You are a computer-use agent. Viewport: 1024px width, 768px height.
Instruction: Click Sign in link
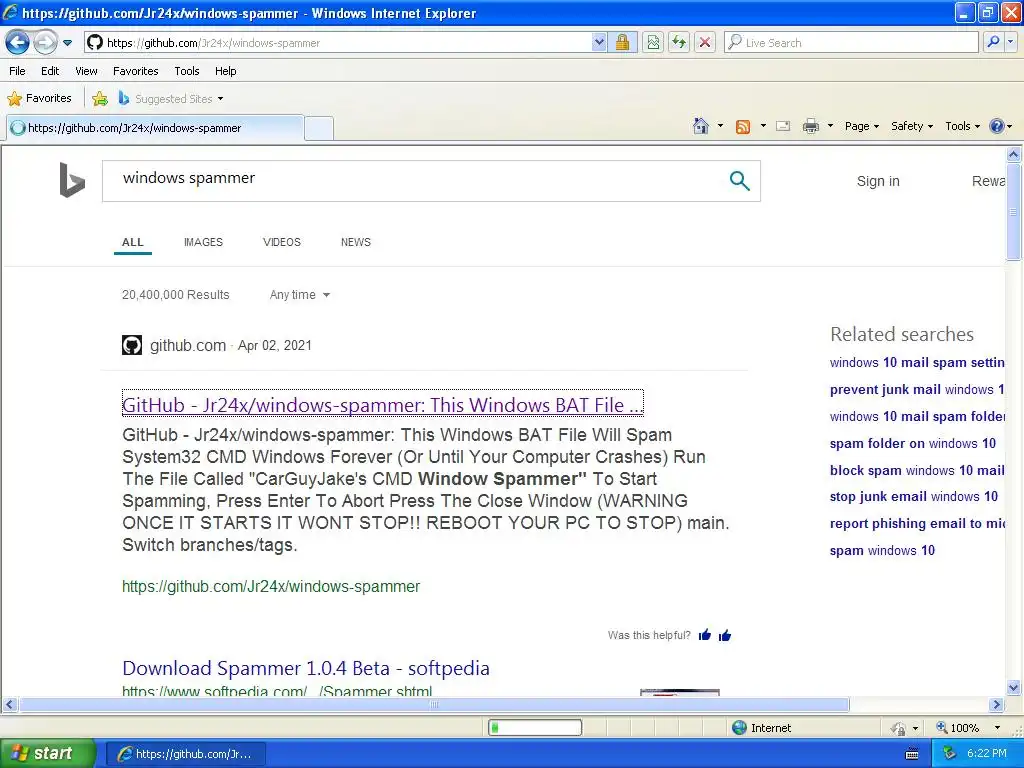[x=878, y=182]
